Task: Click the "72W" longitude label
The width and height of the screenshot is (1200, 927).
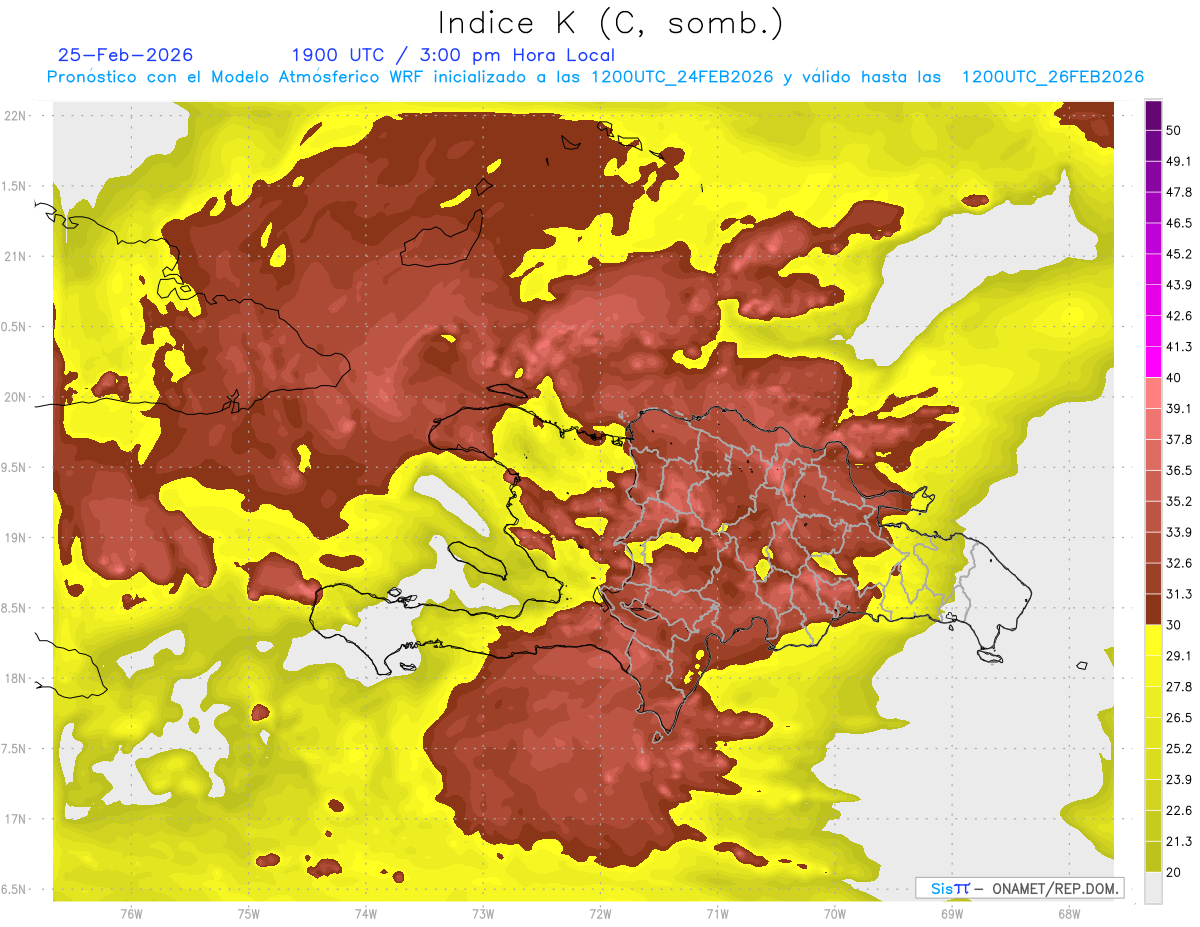Action: pyautogui.click(x=600, y=913)
